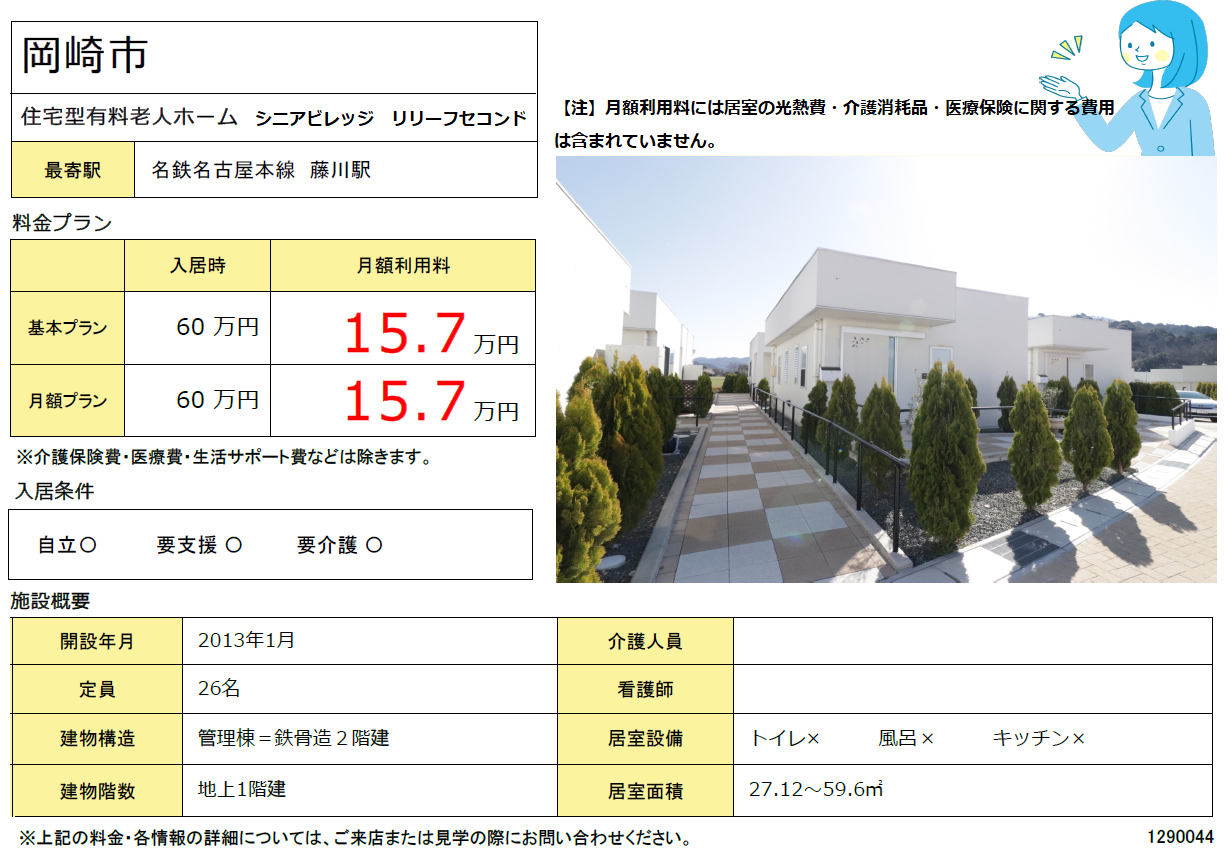Click the 定員 value 26名

(219, 689)
